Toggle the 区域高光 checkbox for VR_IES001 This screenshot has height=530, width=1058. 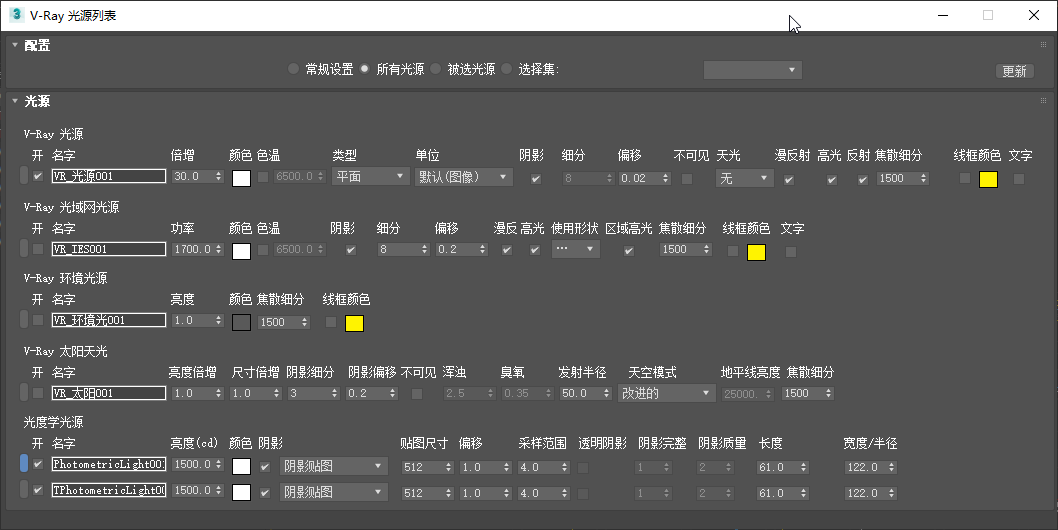pos(629,250)
